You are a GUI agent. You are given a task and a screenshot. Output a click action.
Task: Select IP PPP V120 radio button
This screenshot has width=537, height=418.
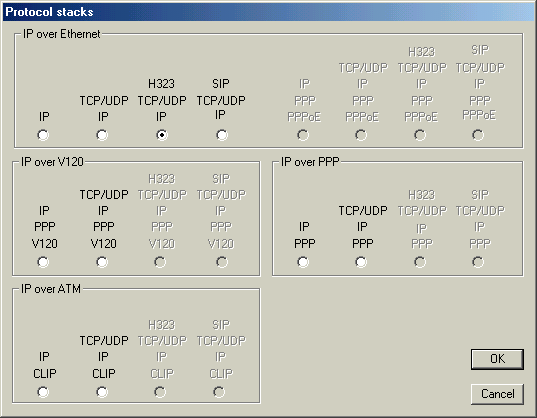coord(43,262)
